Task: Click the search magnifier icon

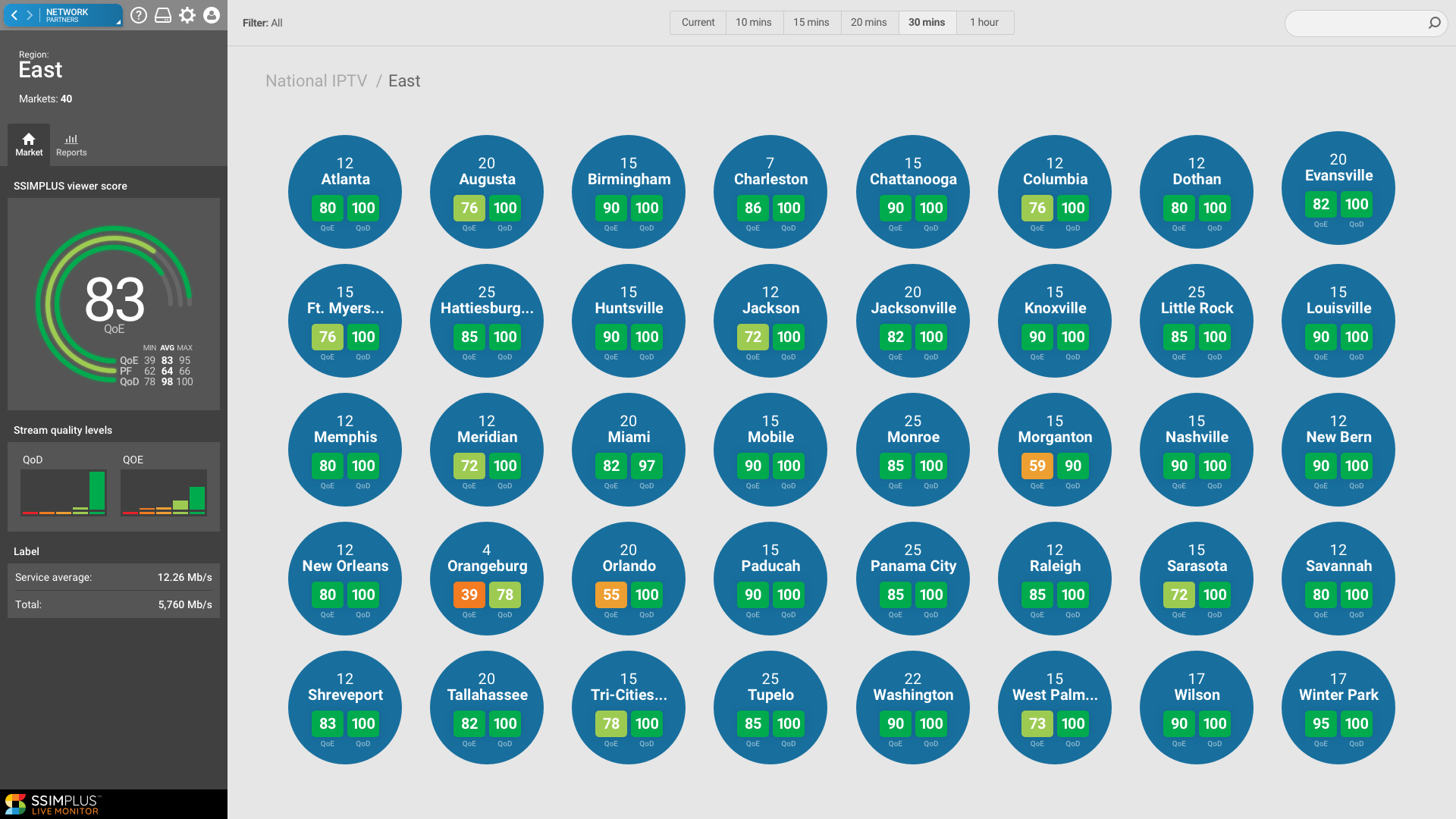Action: 1434,23
